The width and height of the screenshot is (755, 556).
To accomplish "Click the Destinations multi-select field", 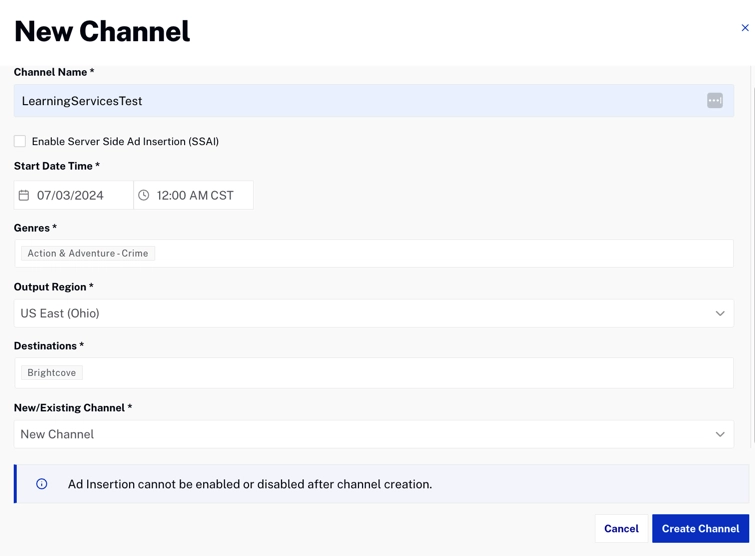I will pyautogui.click(x=400, y=373).
